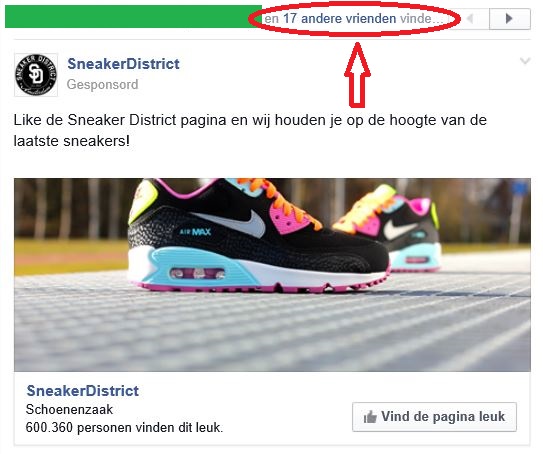543x454 pixels.
Task: Click the '600.360 personen vinden dit leuk' text
Action: (x=124, y=428)
